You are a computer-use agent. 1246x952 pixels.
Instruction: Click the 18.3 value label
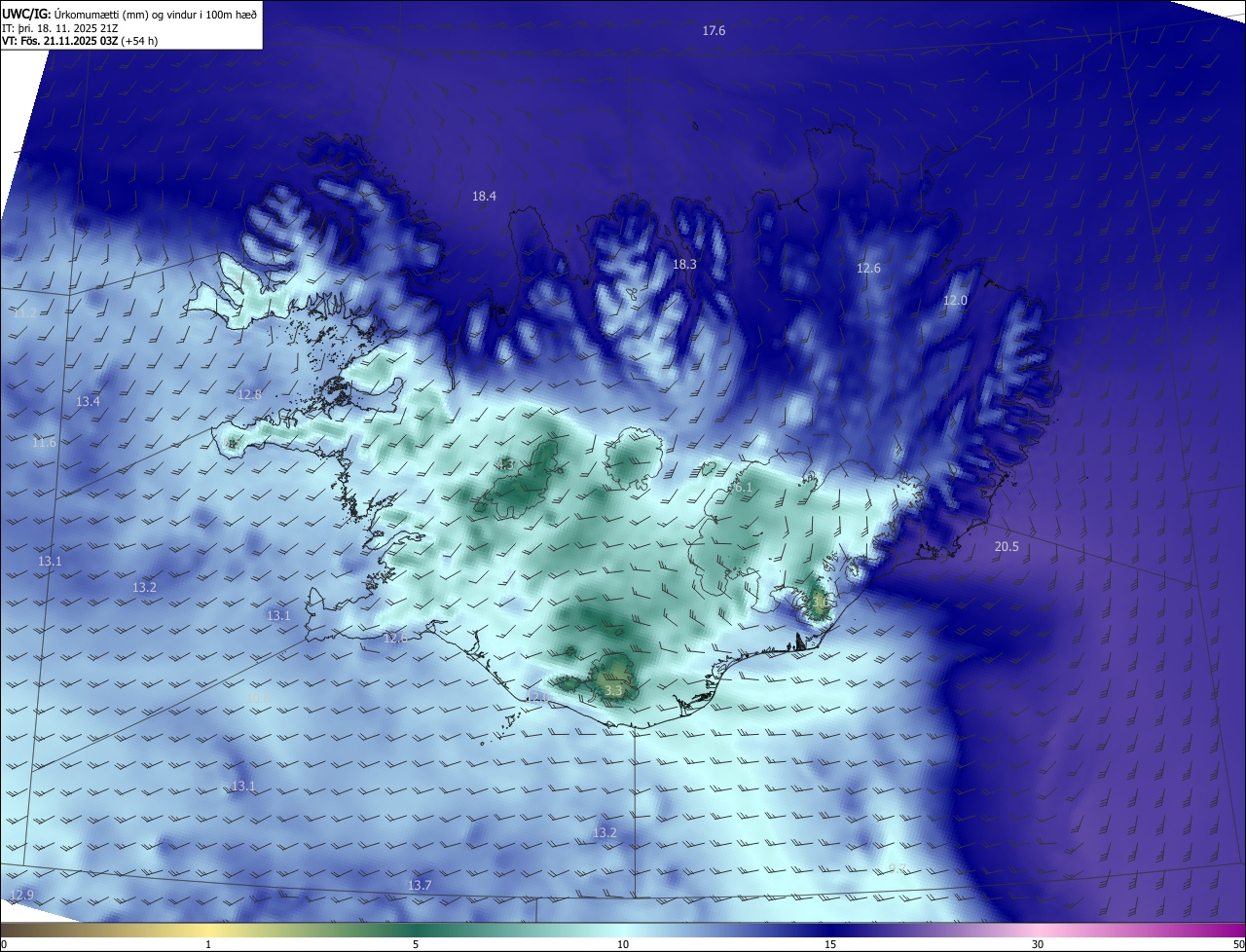click(x=684, y=265)
